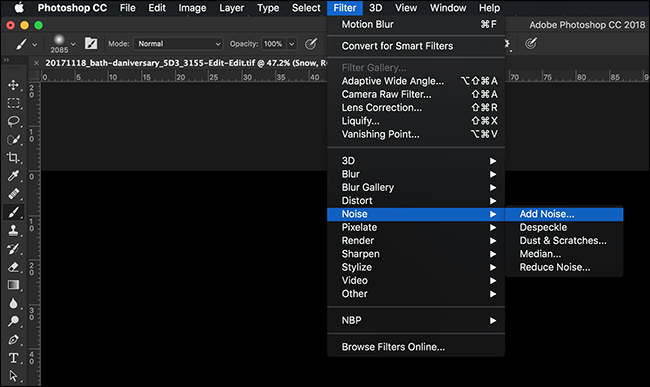Select the History Brush tool
The image size is (650, 387).
pos(13,249)
